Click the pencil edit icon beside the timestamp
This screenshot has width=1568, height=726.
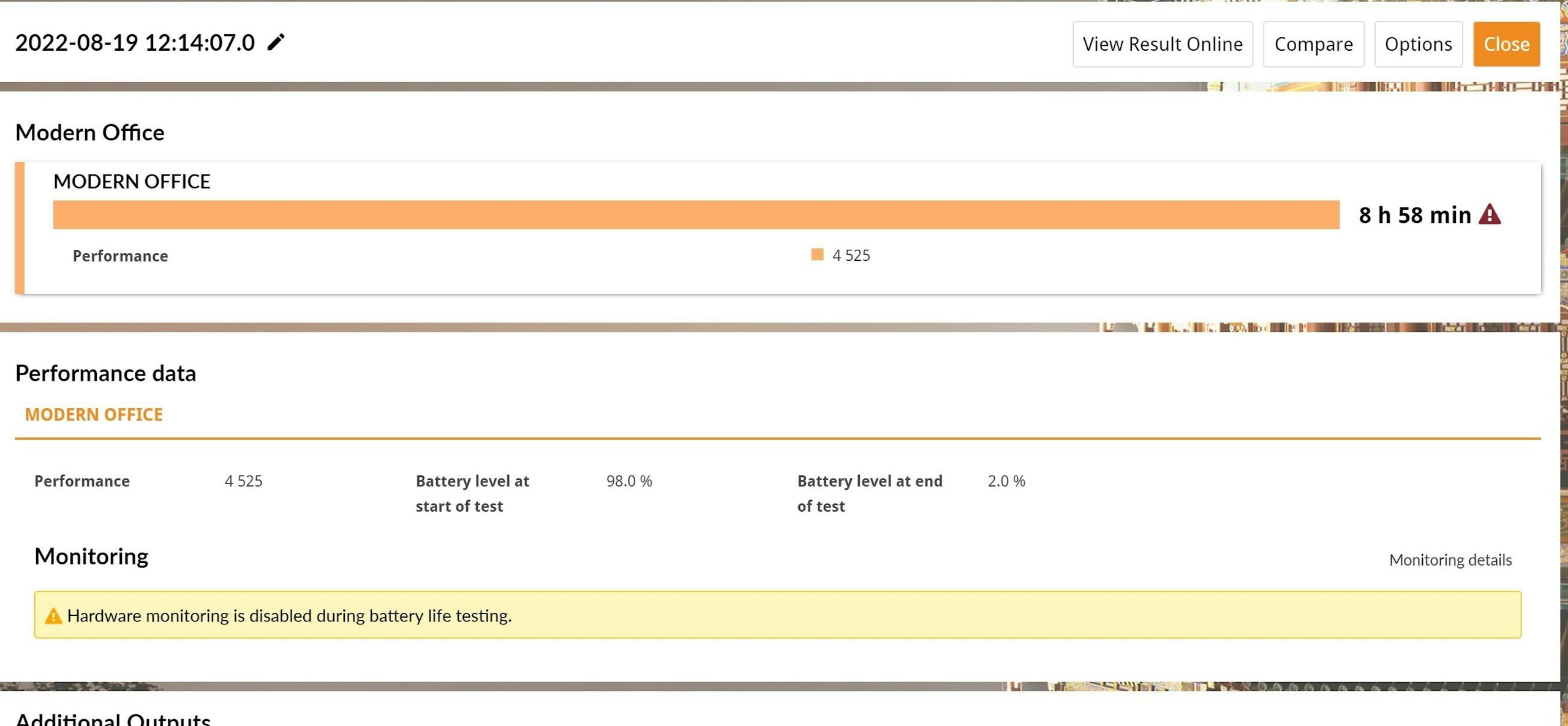276,42
